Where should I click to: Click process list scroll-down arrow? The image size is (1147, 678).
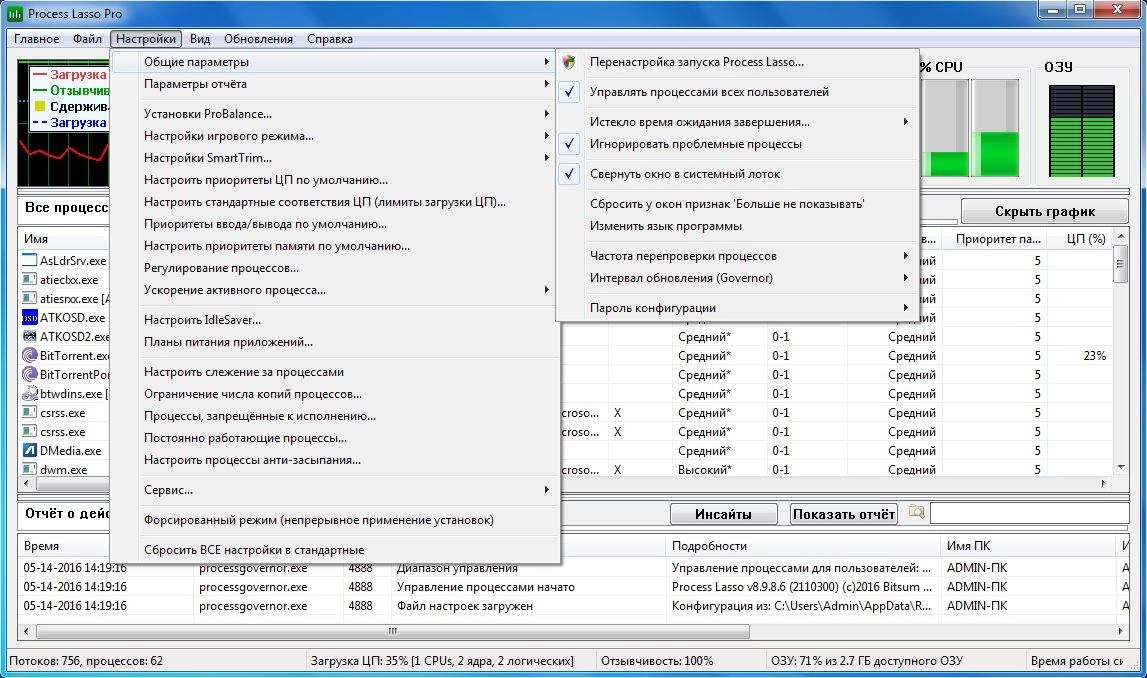1120,467
